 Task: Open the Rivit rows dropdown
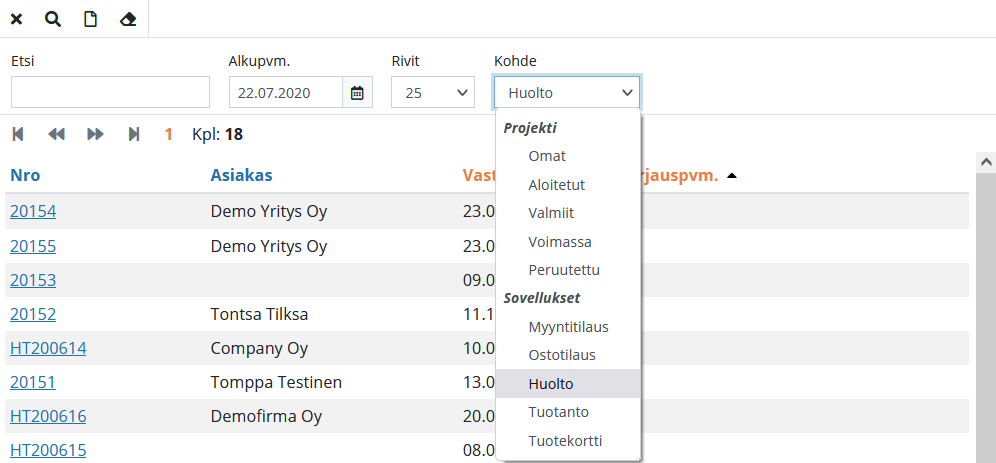click(433, 93)
